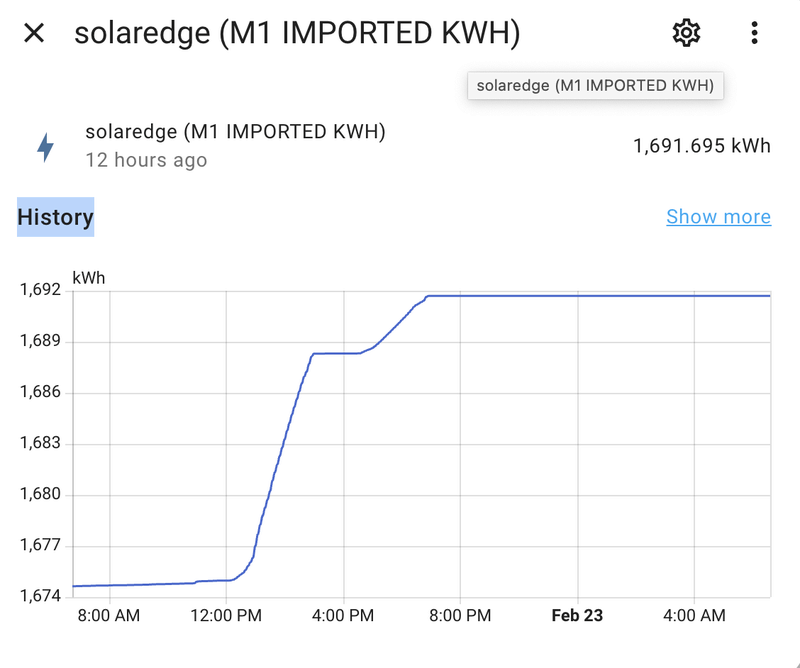Click the entity name beside the lightning icon

235,132
